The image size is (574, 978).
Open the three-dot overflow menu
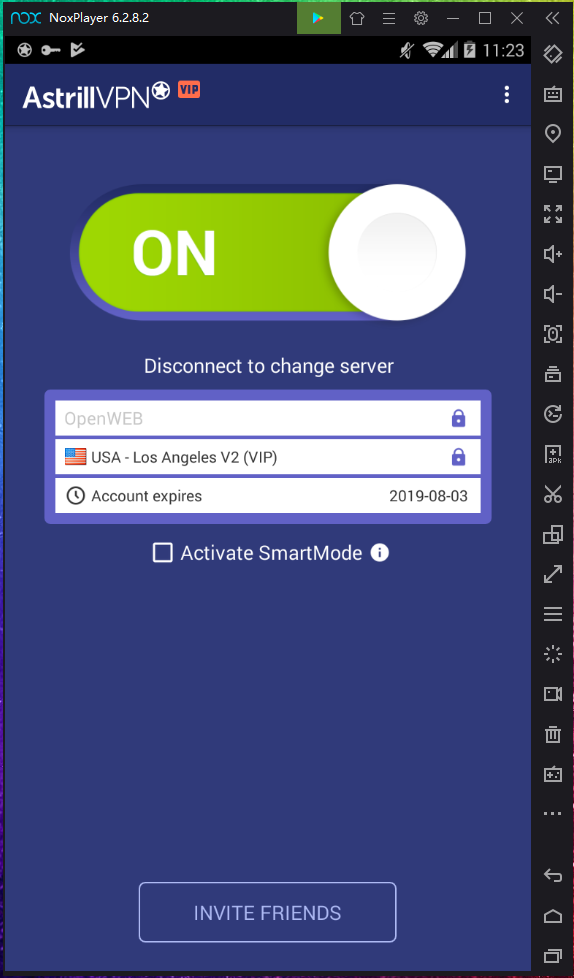tap(507, 95)
